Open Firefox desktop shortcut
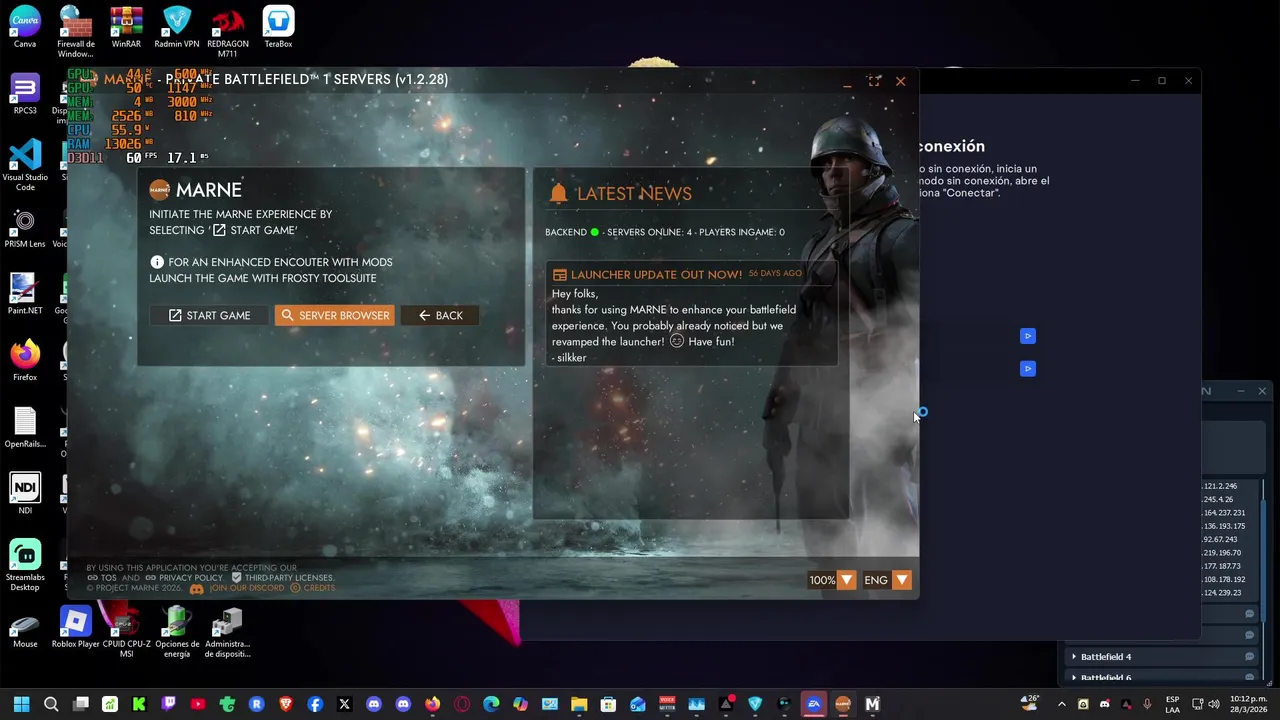Screen dimensions: 1280x720 pyautogui.click(x=25, y=362)
